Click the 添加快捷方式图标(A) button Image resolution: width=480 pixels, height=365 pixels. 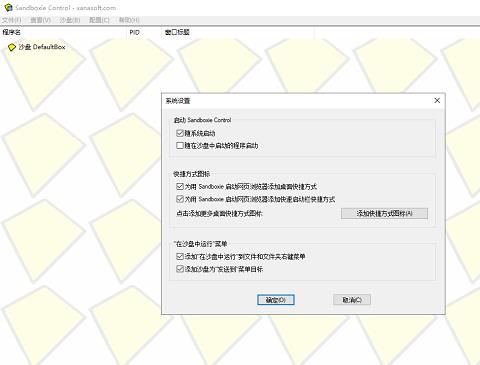click(x=384, y=214)
